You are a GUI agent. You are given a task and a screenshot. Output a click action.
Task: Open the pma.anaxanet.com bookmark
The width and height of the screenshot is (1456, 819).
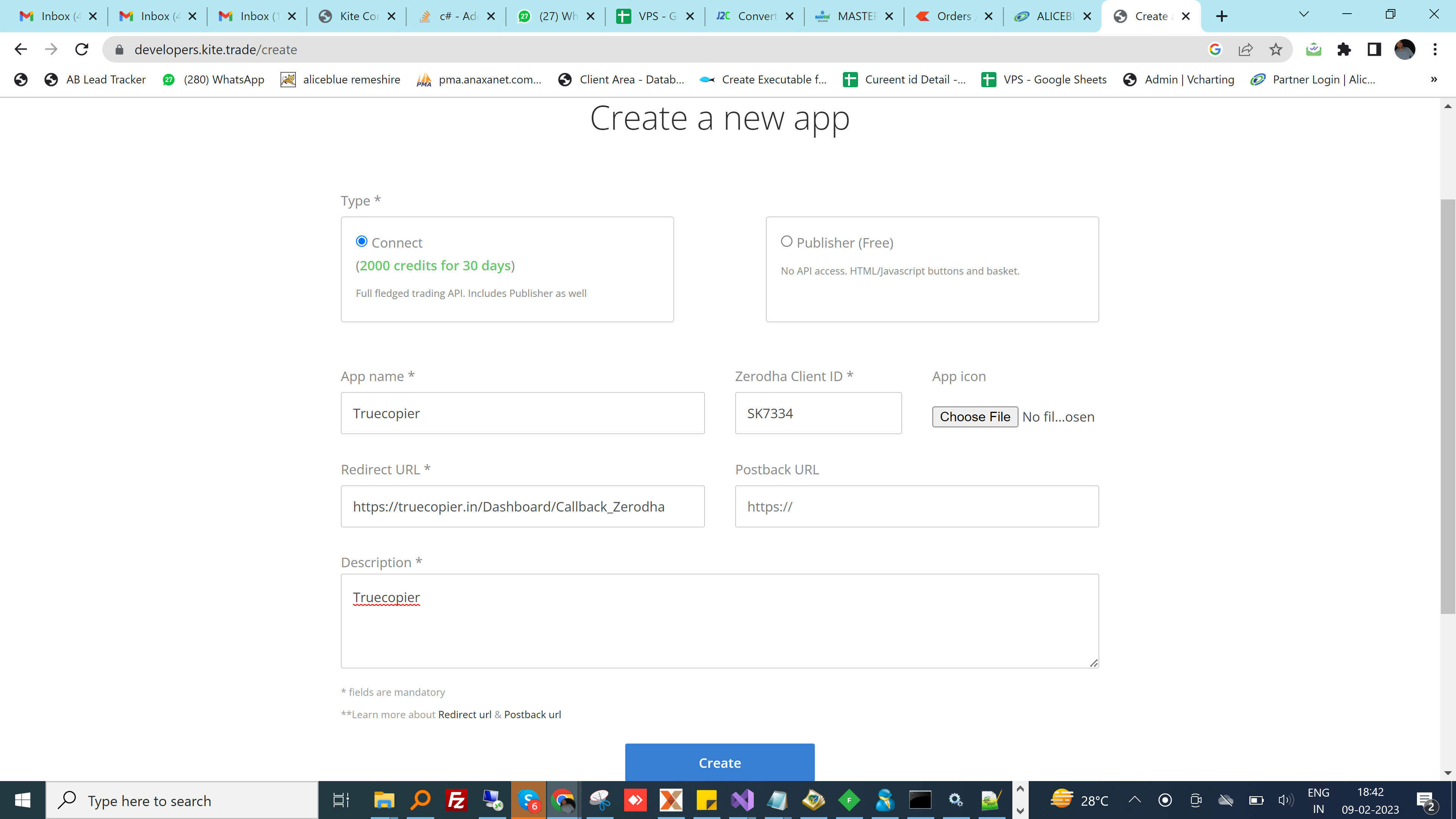click(479, 80)
